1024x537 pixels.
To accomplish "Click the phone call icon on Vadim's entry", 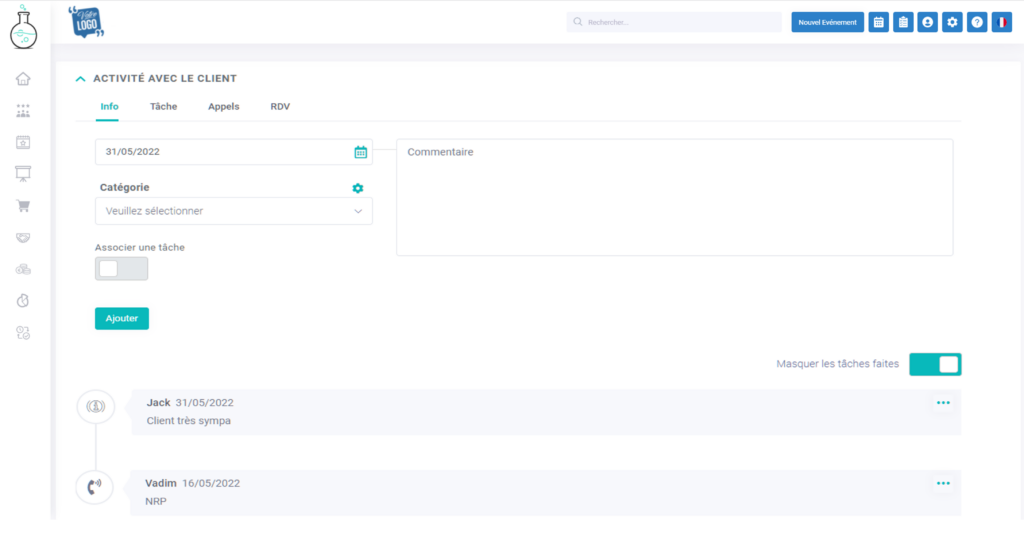I will [95, 487].
